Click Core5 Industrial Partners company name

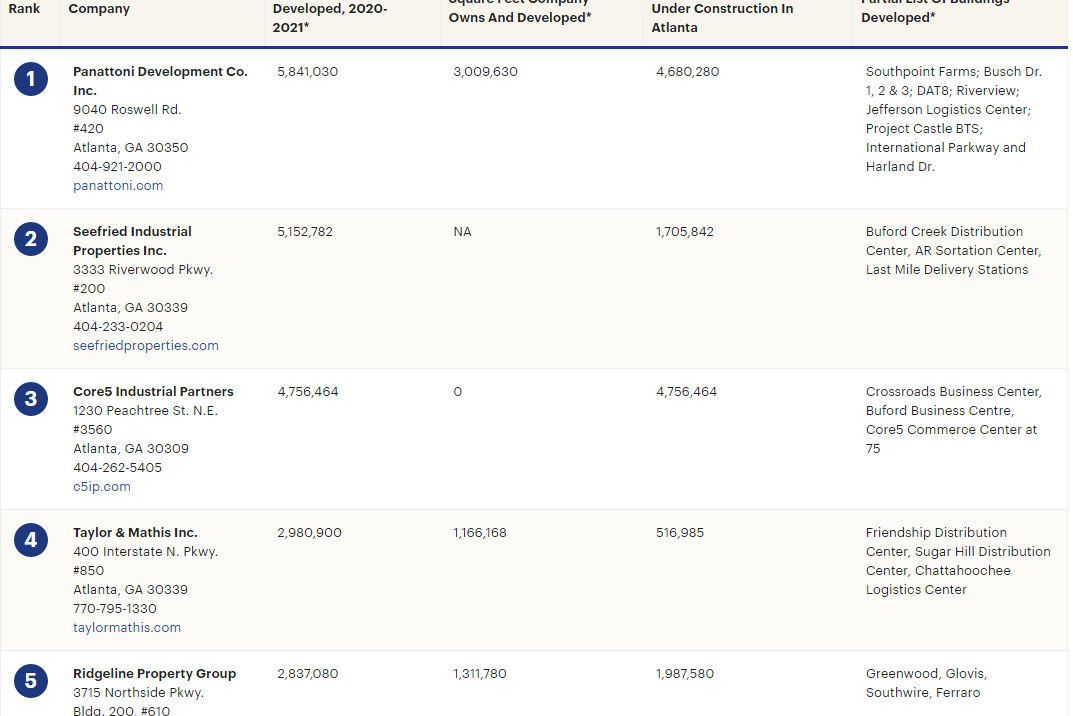click(153, 392)
